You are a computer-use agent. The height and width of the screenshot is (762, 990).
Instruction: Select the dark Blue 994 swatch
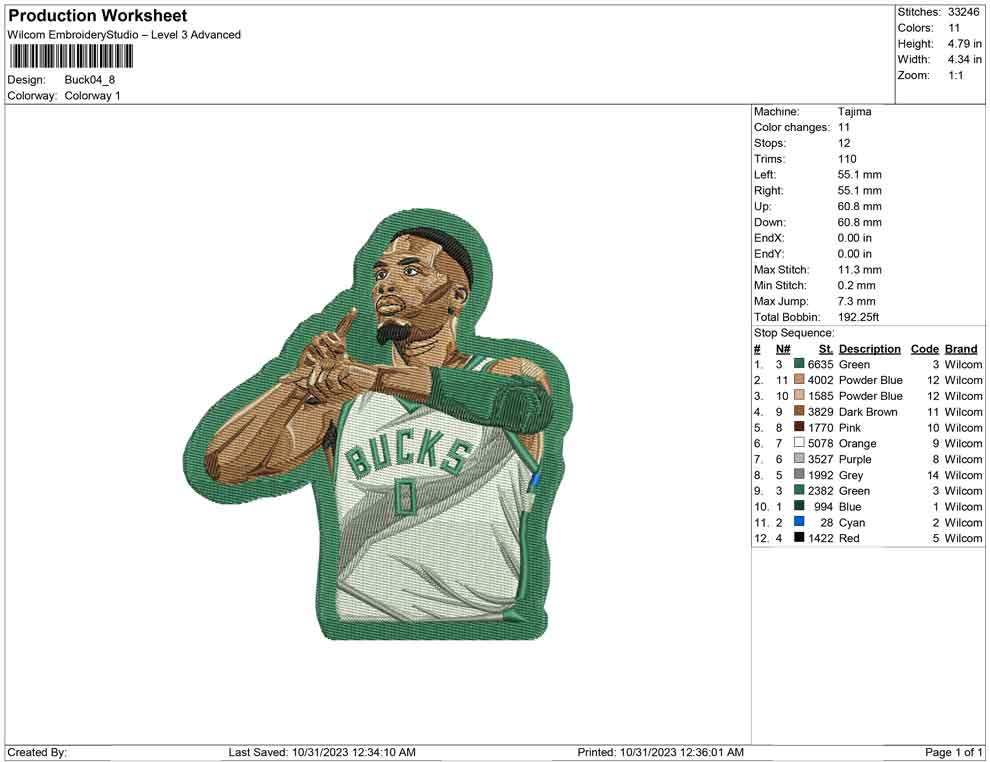pyautogui.click(x=799, y=506)
